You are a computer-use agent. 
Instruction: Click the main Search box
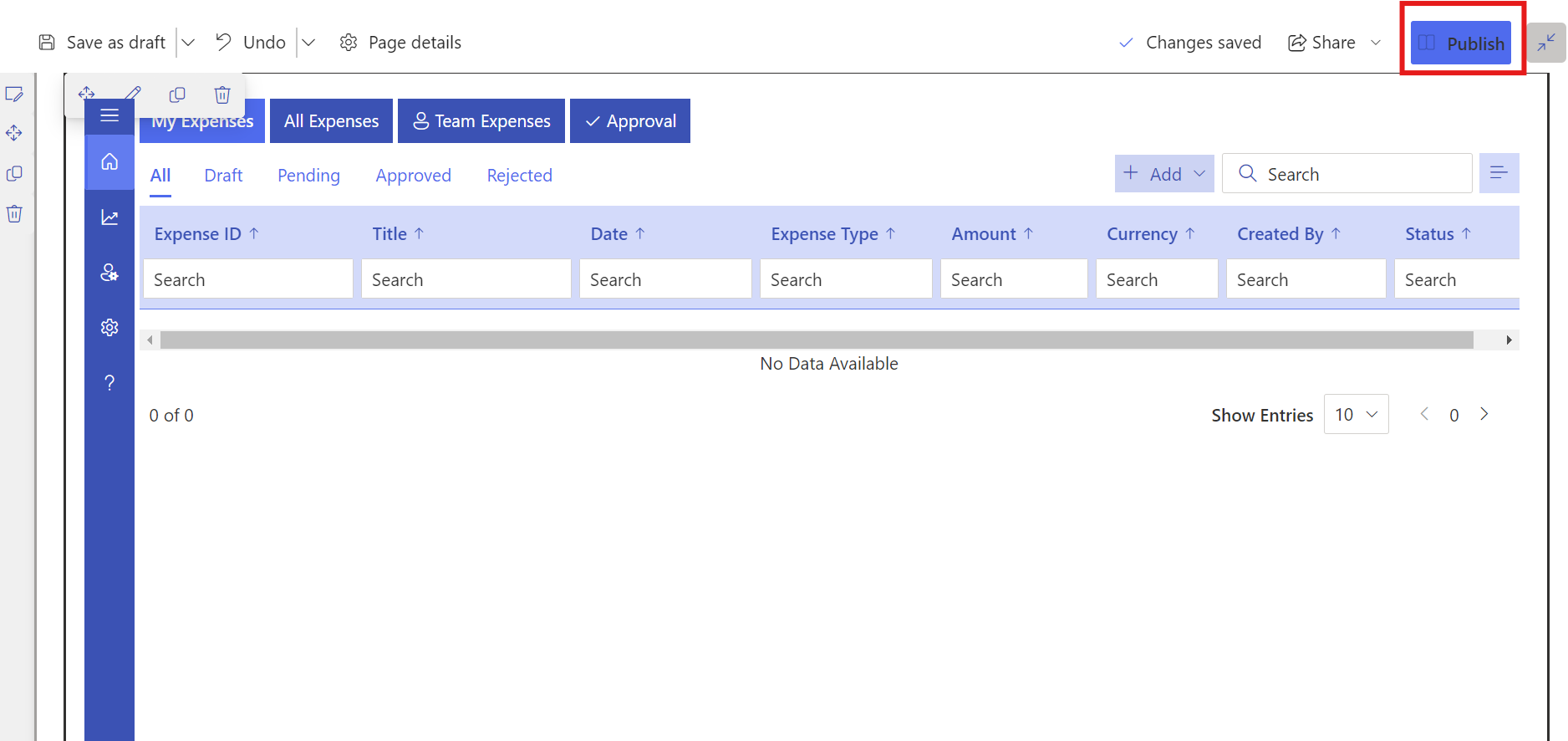click(1347, 174)
